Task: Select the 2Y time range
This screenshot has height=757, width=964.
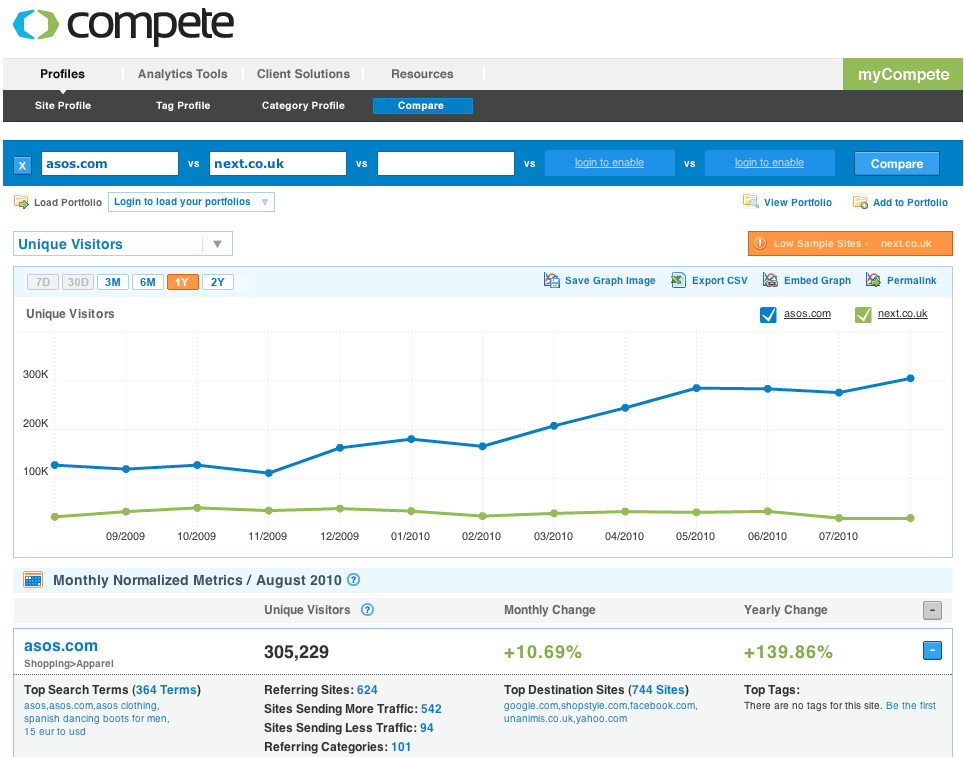Action: 218,282
